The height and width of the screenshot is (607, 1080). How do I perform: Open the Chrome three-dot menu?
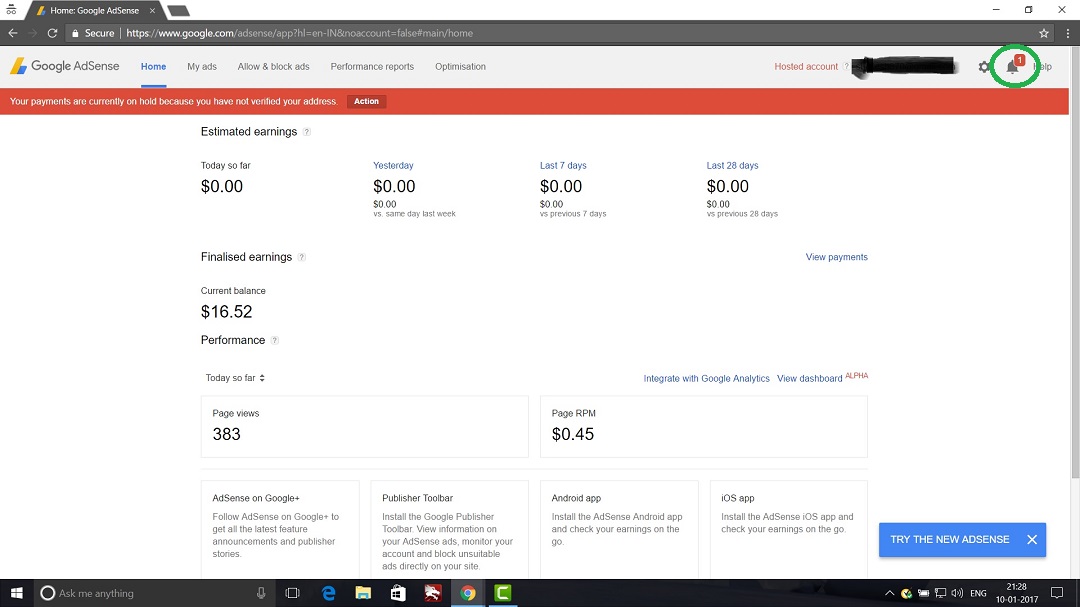tap(1068, 33)
